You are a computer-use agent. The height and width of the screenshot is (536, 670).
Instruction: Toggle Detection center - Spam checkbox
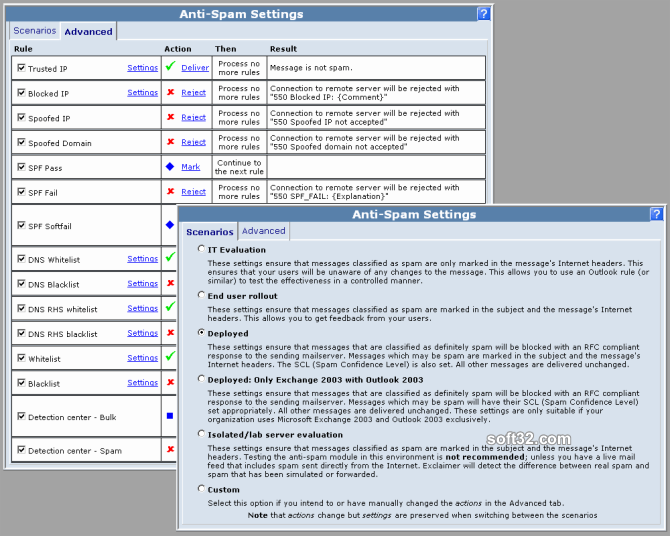click(x=21, y=450)
